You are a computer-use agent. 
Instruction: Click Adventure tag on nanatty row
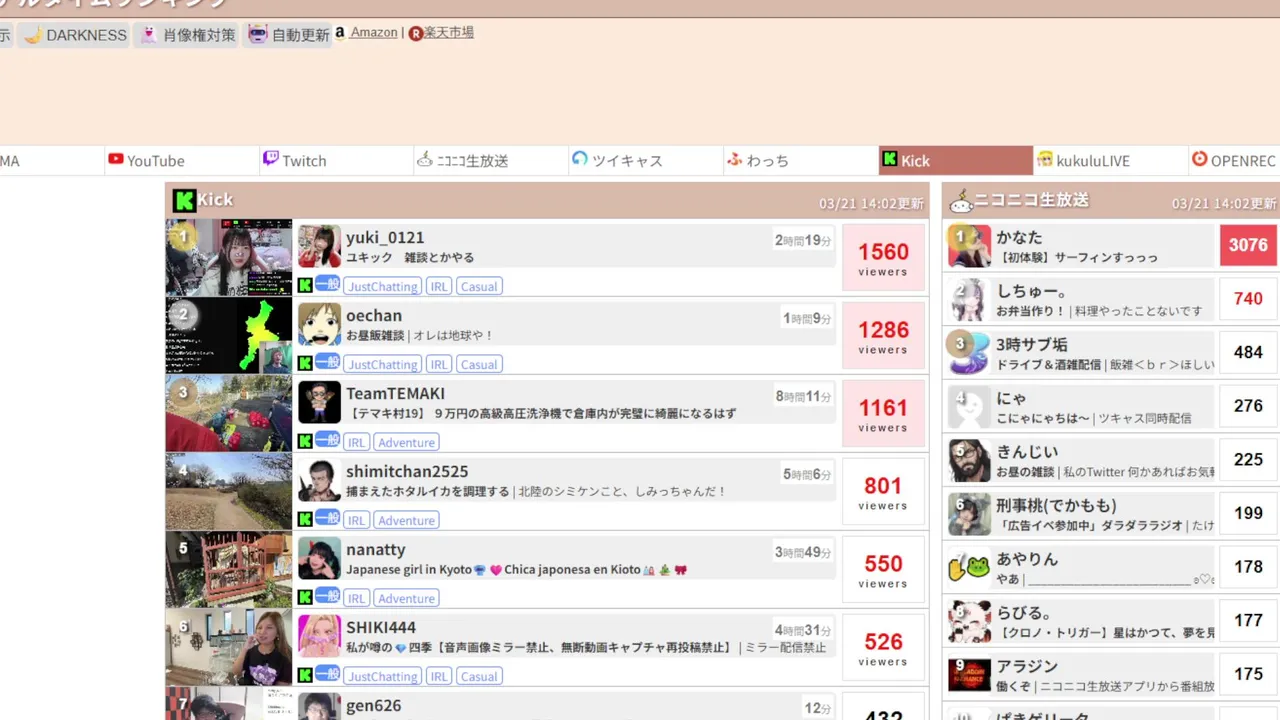coord(406,598)
